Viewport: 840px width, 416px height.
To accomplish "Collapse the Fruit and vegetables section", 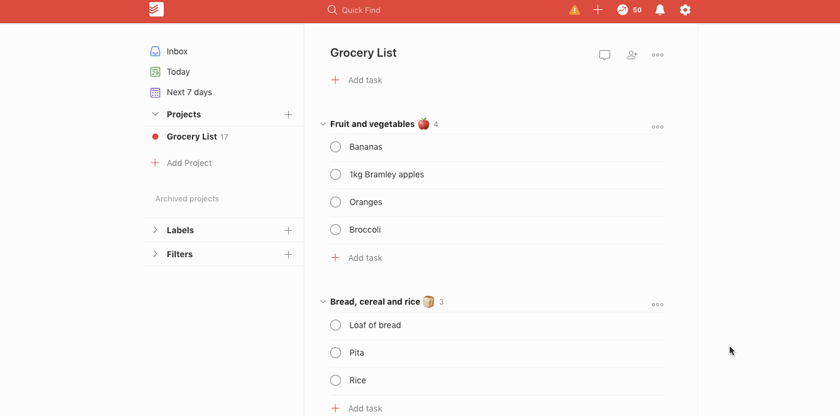I will click(x=323, y=125).
